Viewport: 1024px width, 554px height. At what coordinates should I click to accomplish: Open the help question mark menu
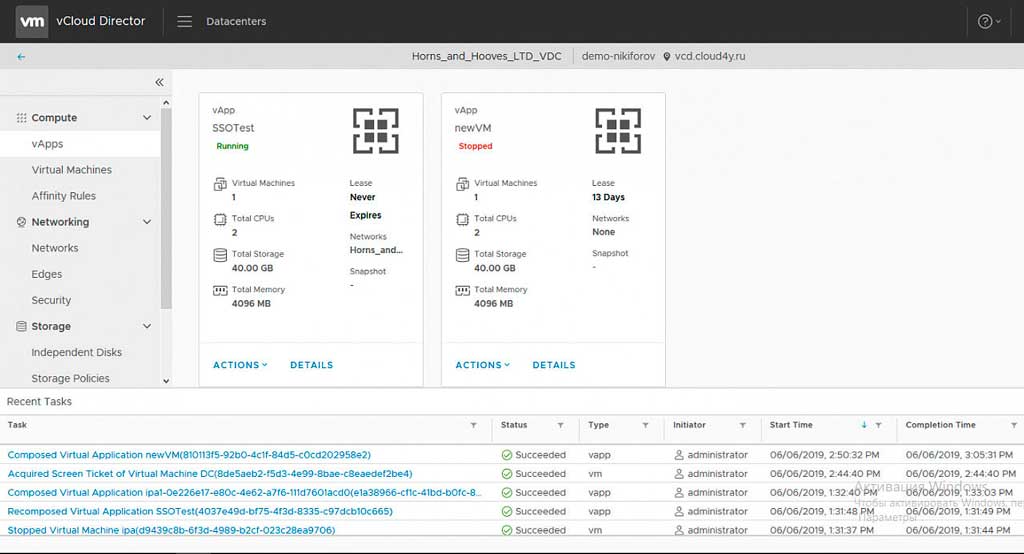pos(988,21)
